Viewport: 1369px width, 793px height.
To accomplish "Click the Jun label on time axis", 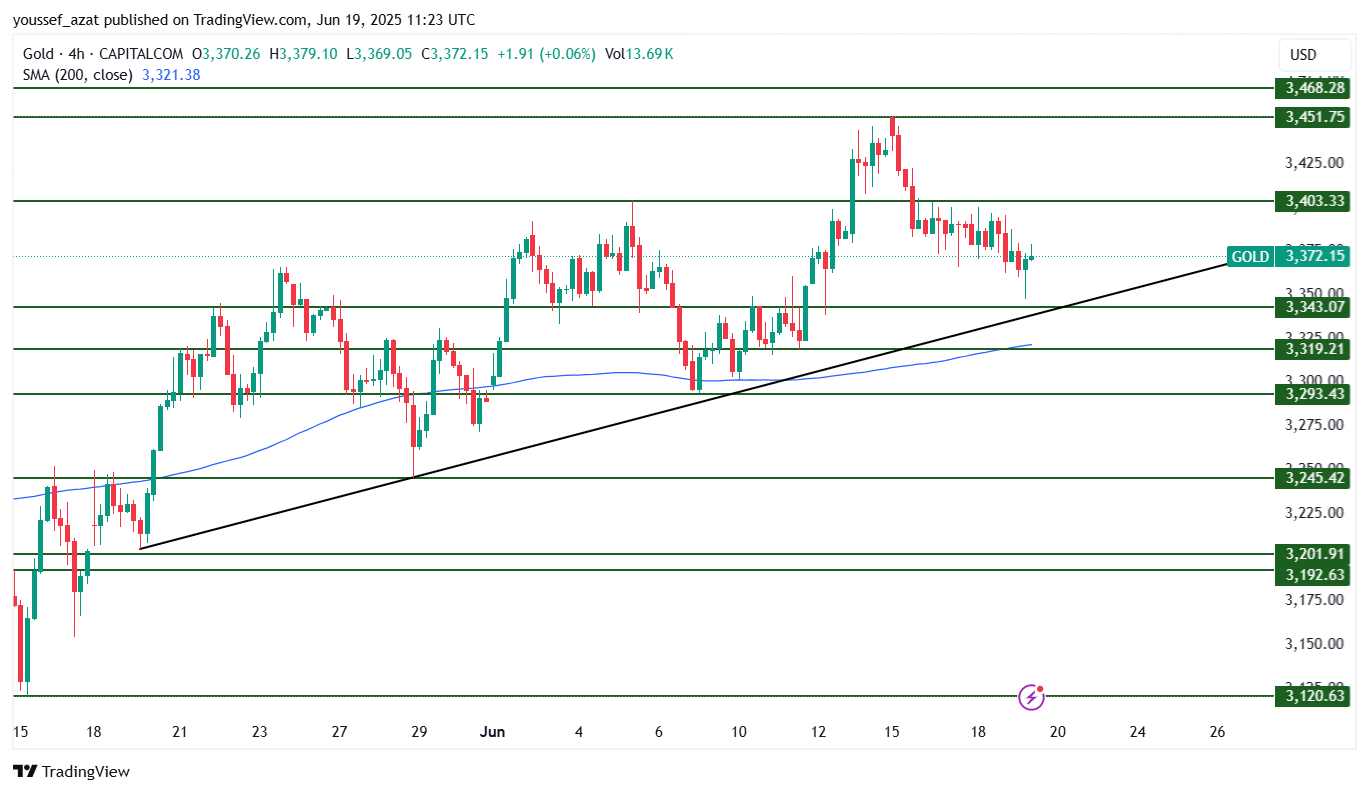I will [x=493, y=732].
